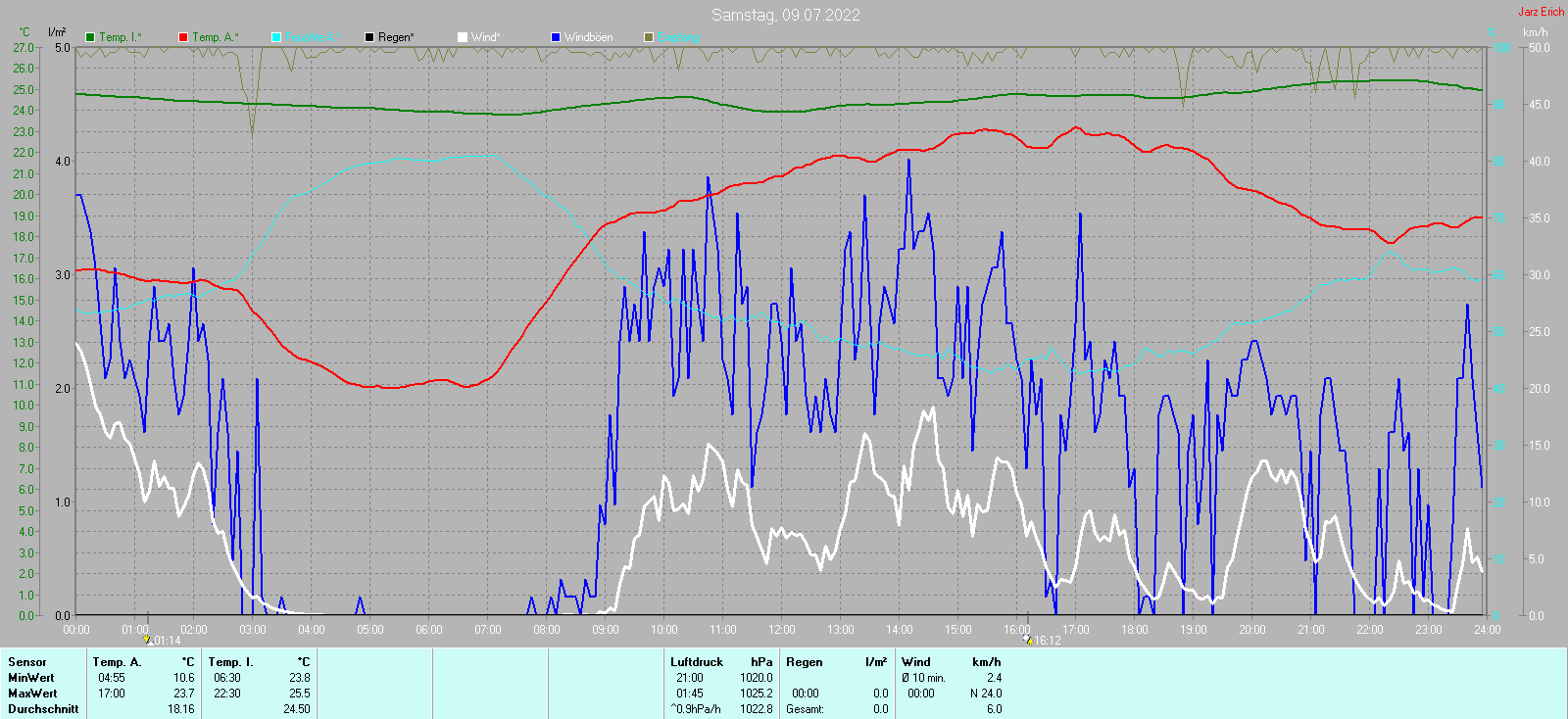
Task: Click the Temp. A. average value '18.16'
Action: [181, 709]
